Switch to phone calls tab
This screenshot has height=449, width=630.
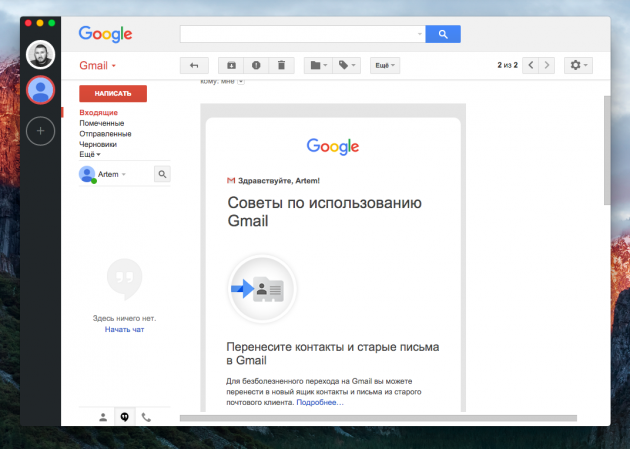[146, 417]
